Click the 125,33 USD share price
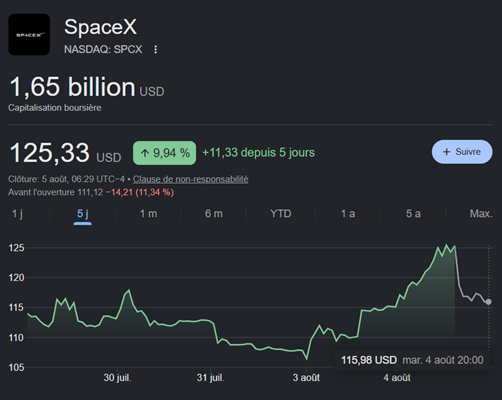 65,153
